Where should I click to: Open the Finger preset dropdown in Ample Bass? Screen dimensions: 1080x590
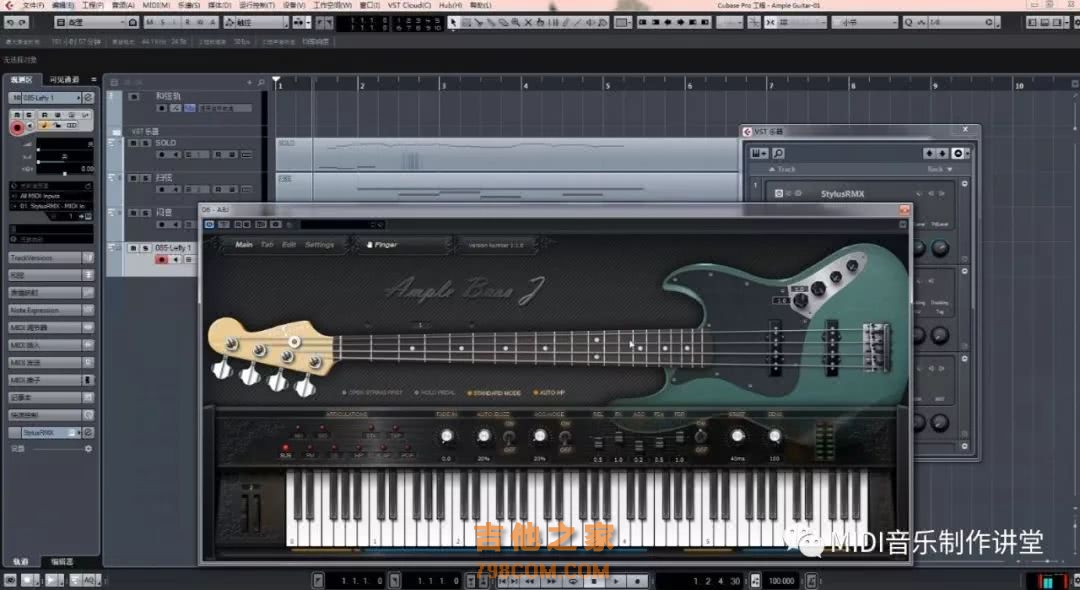[x=406, y=244]
